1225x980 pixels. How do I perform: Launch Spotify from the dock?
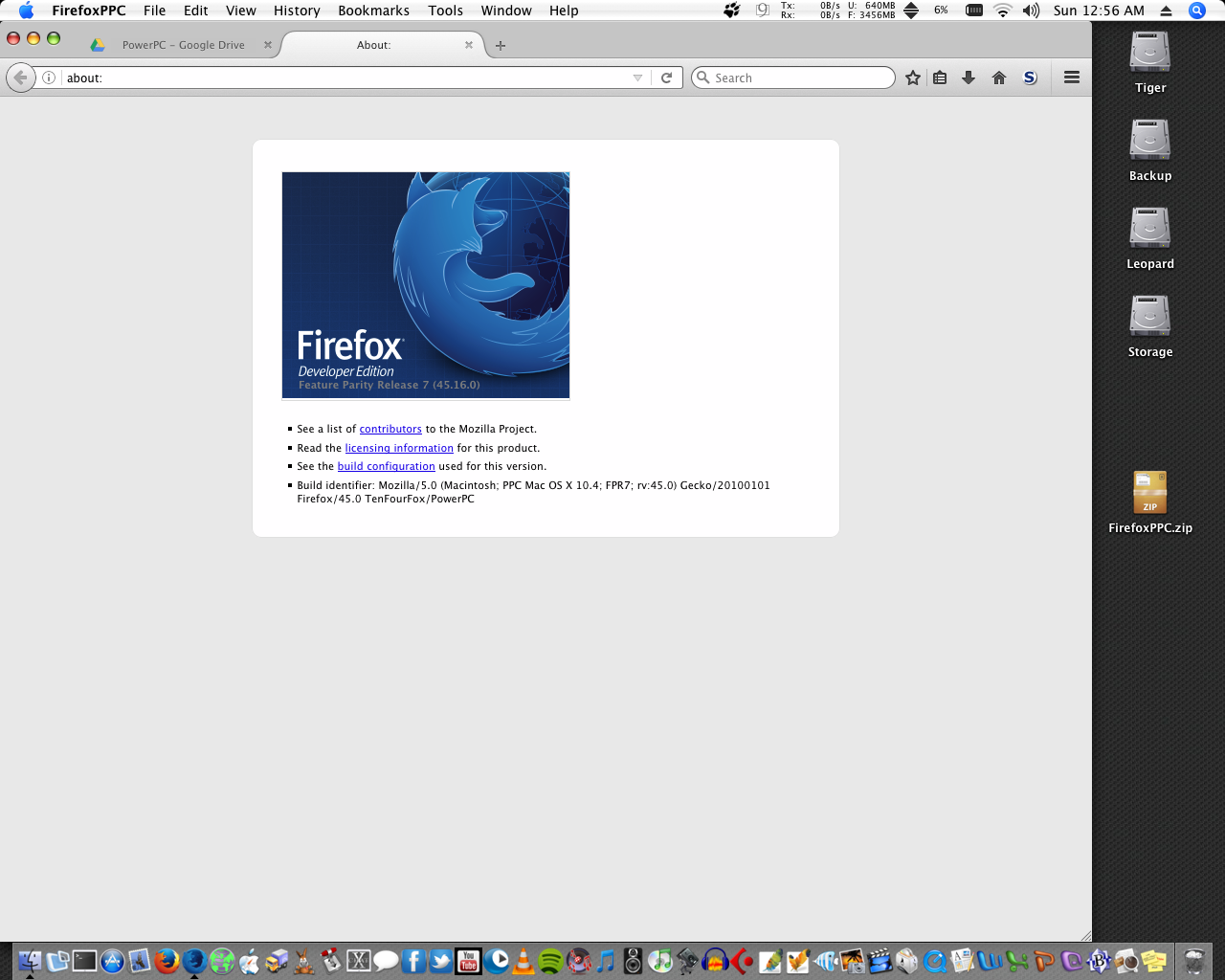point(550,961)
